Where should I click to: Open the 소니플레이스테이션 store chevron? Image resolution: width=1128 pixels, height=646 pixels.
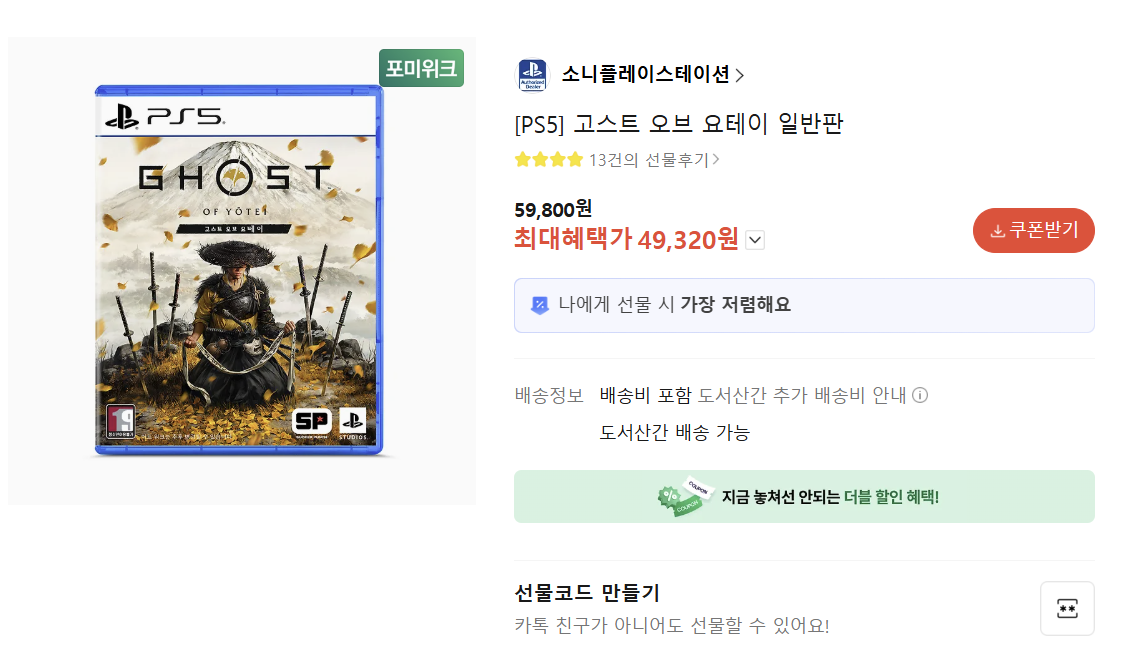tap(740, 75)
